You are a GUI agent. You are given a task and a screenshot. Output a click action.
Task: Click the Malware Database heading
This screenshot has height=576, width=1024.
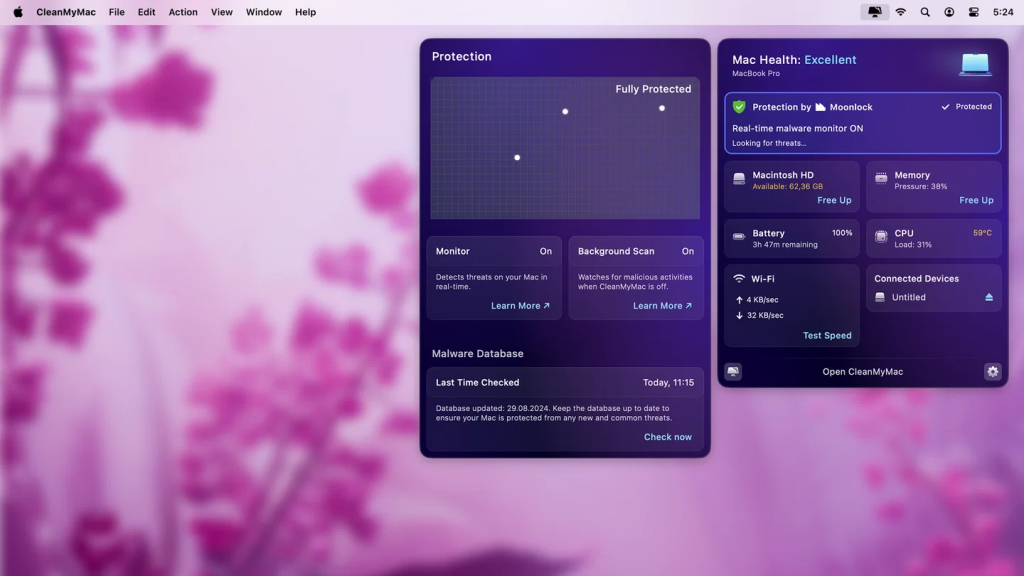pyautogui.click(x=477, y=353)
